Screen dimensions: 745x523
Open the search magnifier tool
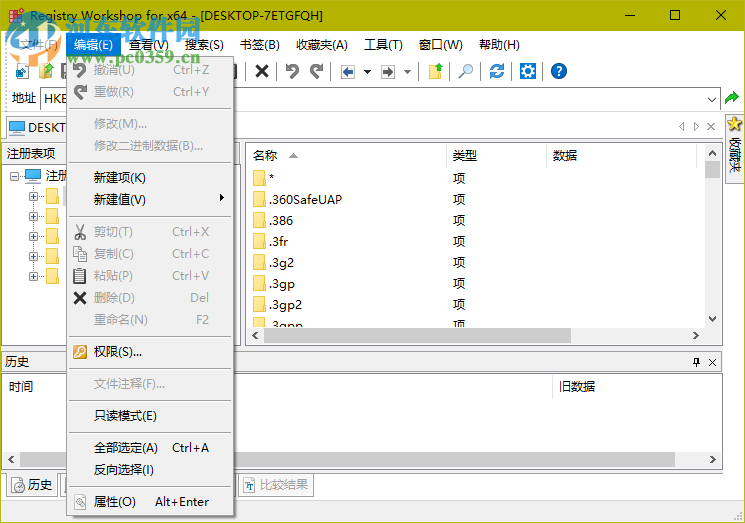click(x=465, y=72)
